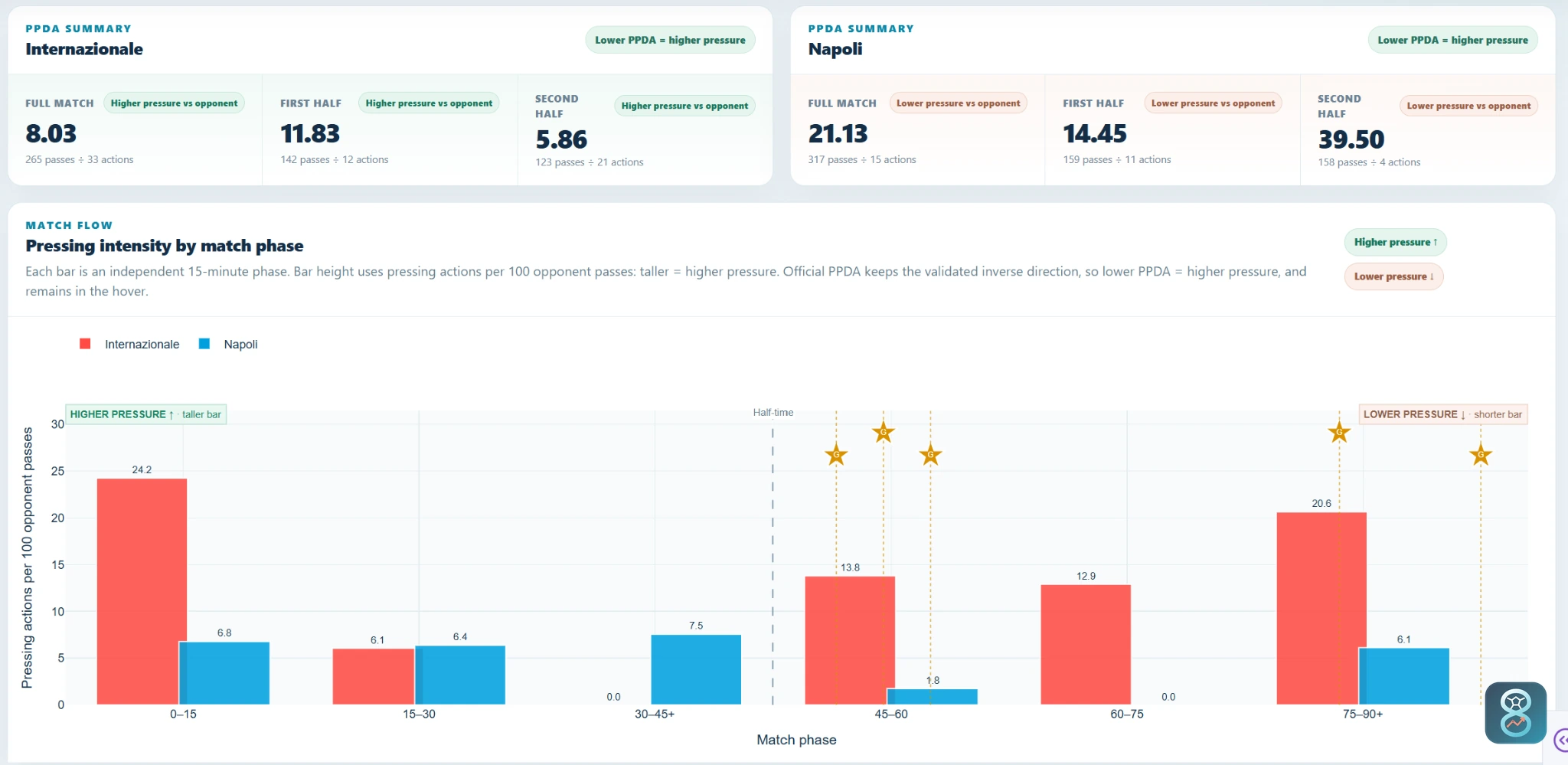Select the last goal star right of 75–90+ bars
Screen dimensions: 1568x765
1481,455
